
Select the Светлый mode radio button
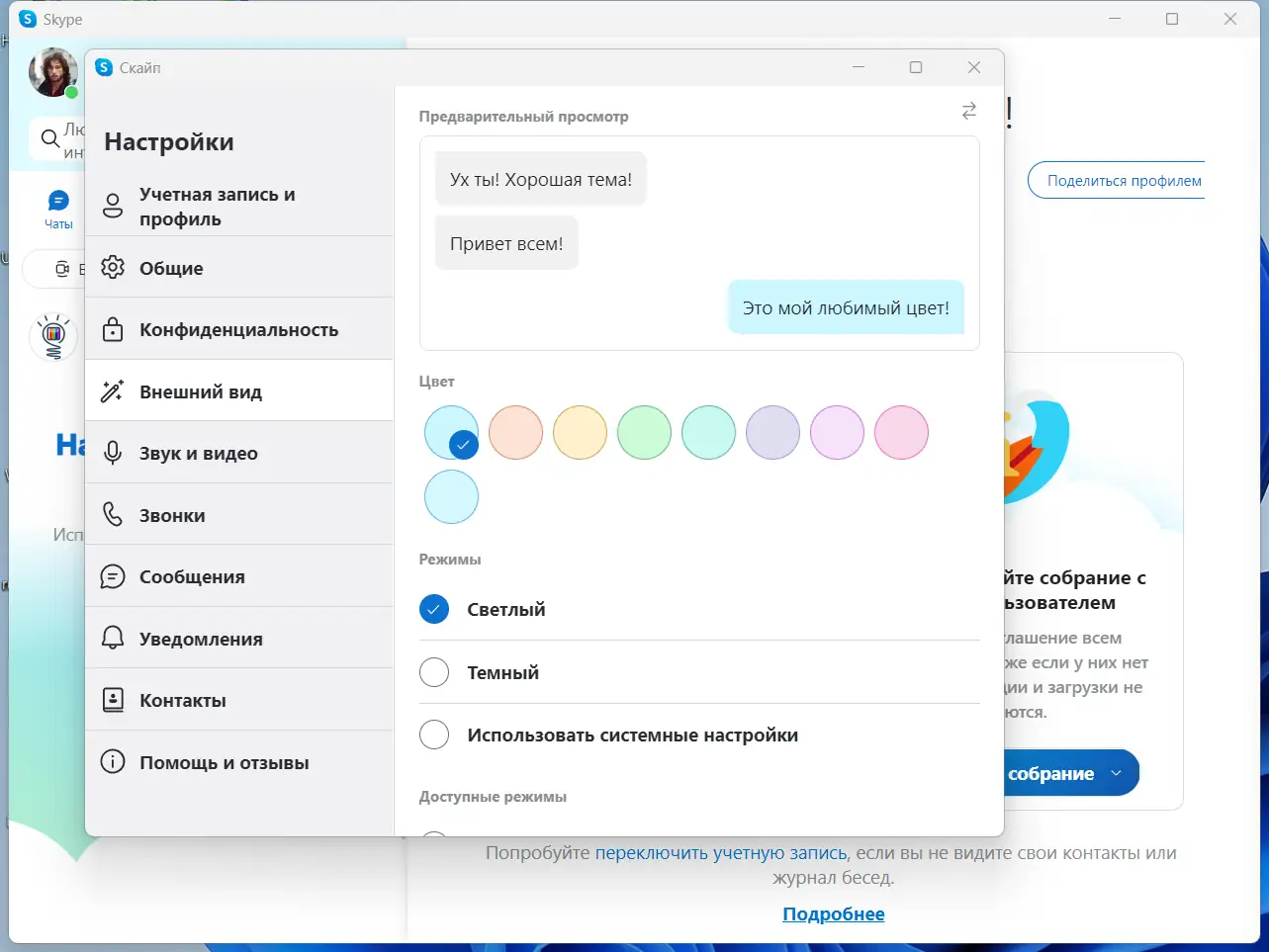click(x=434, y=609)
